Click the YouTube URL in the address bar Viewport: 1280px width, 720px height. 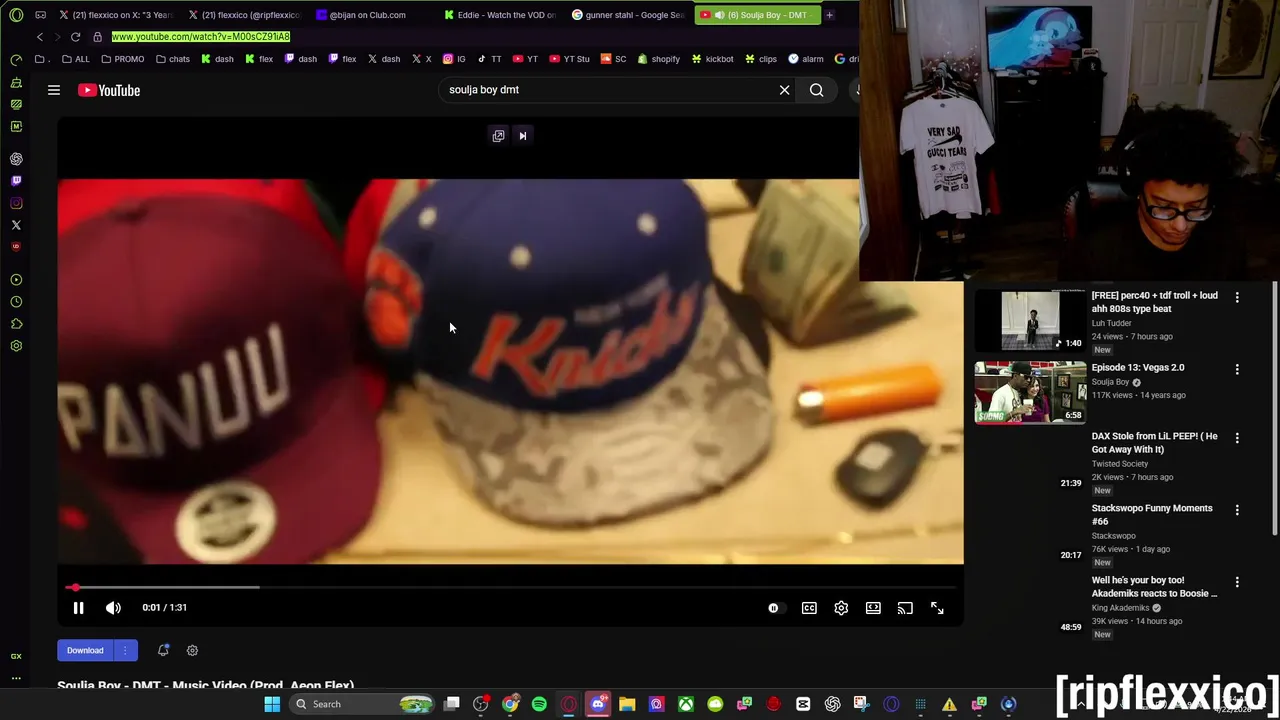click(200, 37)
